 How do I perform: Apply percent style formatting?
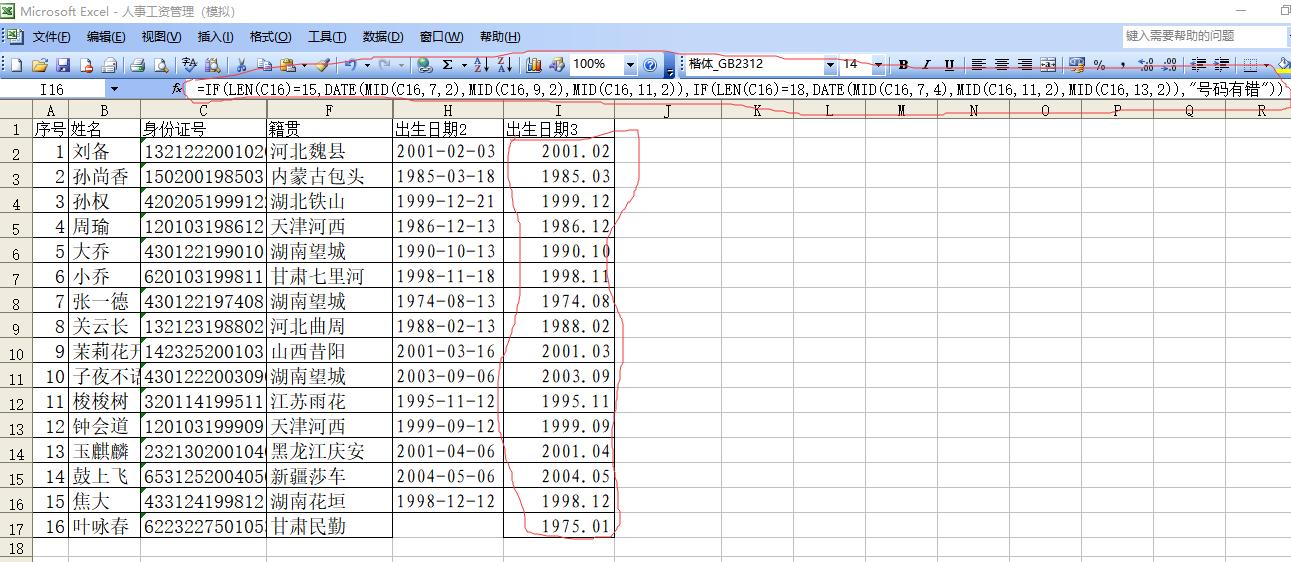tap(1099, 65)
